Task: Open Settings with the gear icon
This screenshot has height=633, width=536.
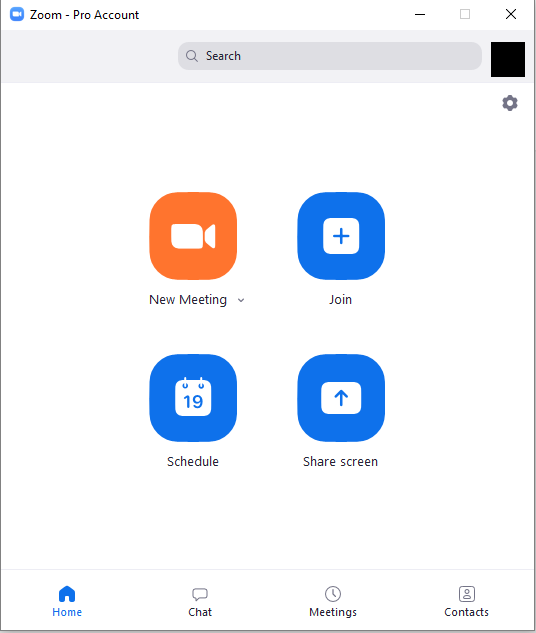Action: pos(510,103)
